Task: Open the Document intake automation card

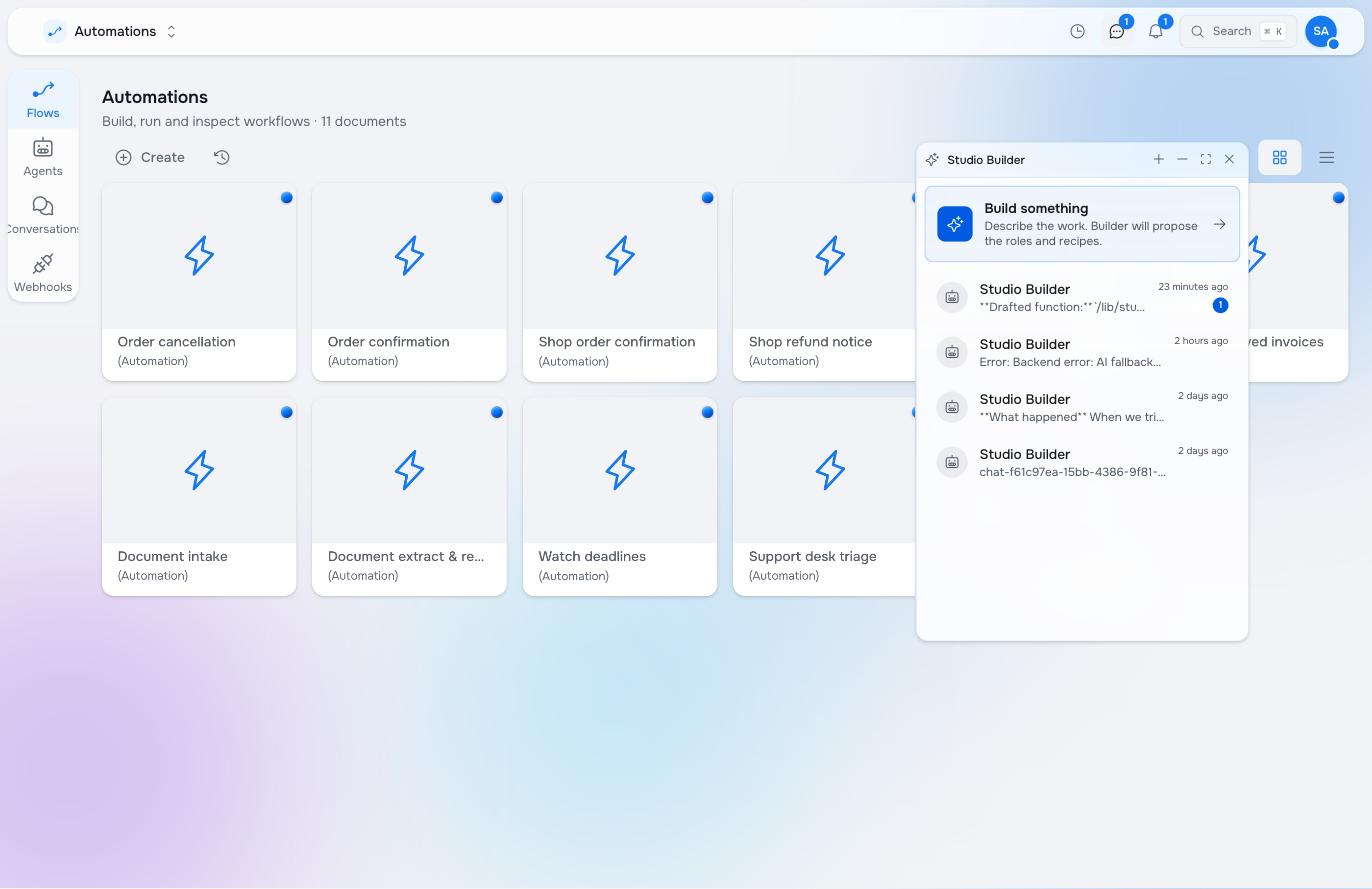Action: [x=199, y=497]
